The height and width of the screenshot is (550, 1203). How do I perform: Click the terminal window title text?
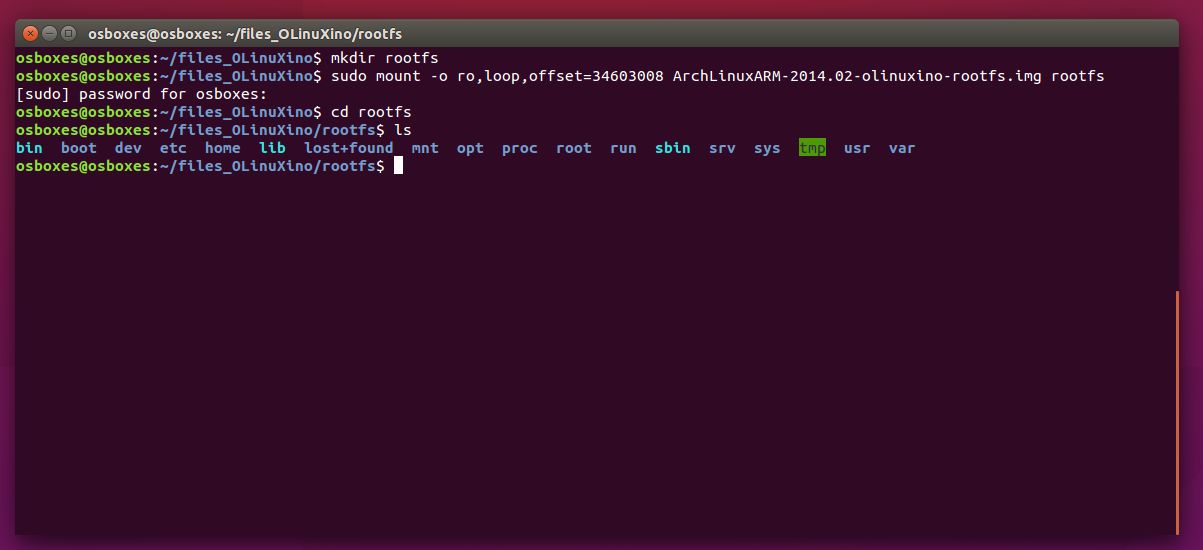245,34
